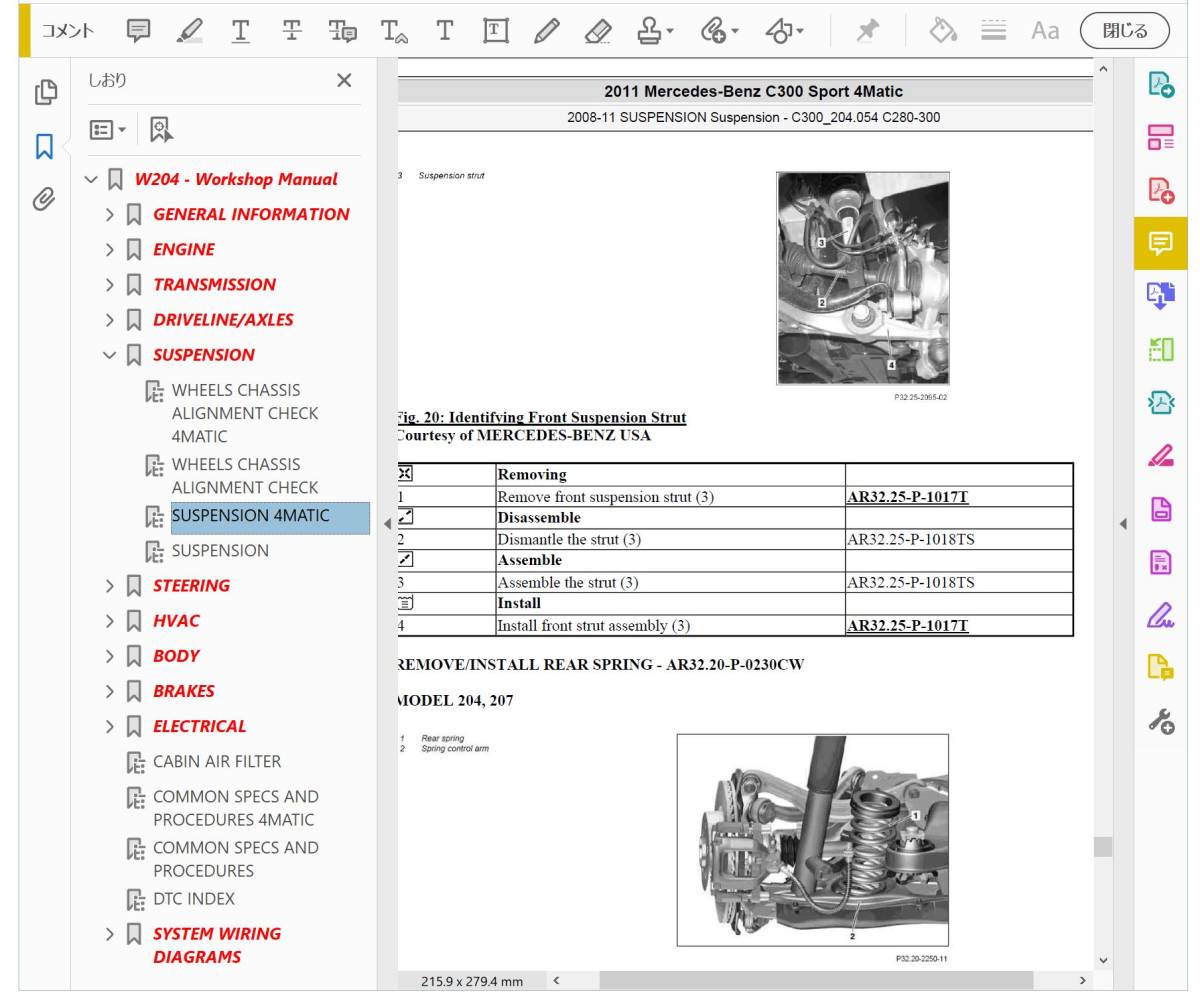1200x1006 pixels.
Task: Expand the GENERAL INFORMATION bookmark
Action: coord(110,215)
